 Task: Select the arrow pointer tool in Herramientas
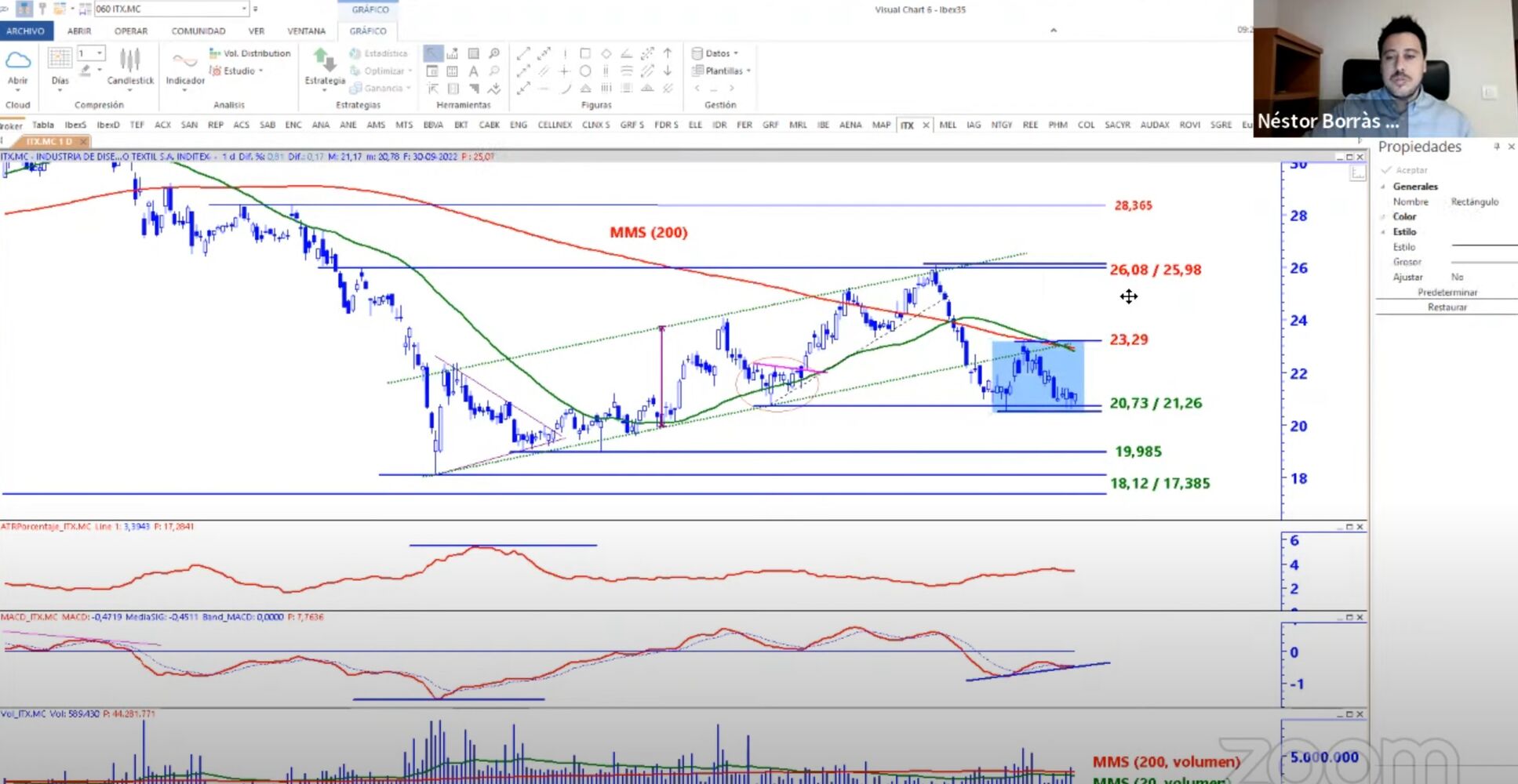[x=432, y=53]
